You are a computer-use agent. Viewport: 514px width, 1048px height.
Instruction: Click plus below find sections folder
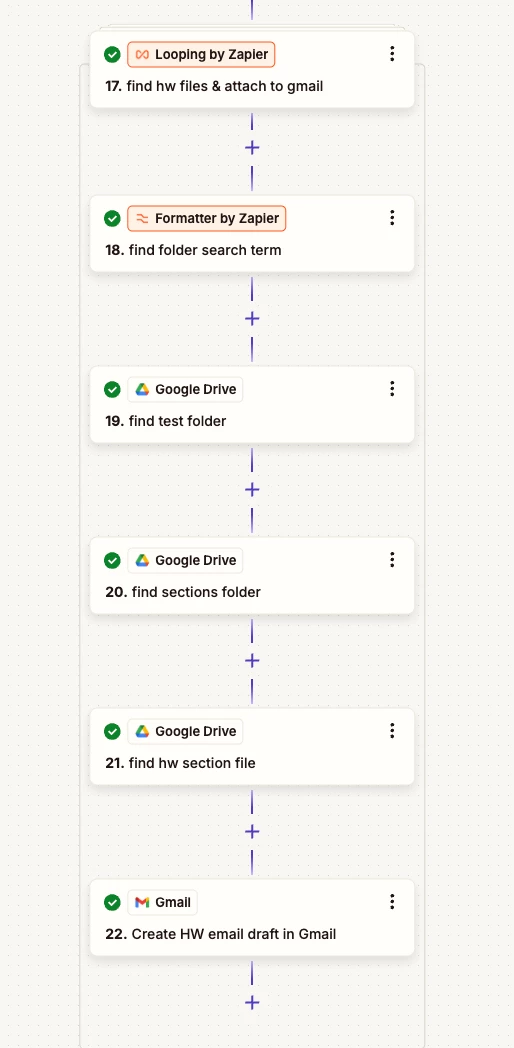252,661
